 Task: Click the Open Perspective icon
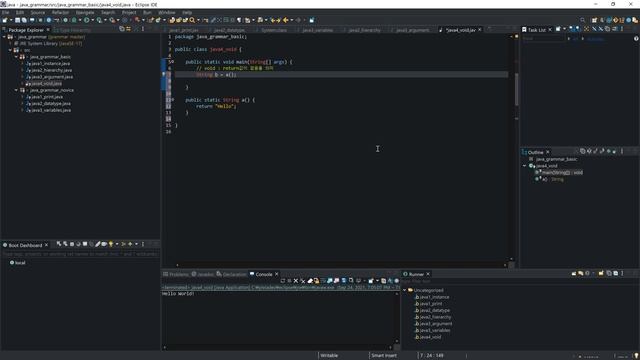point(594,20)
